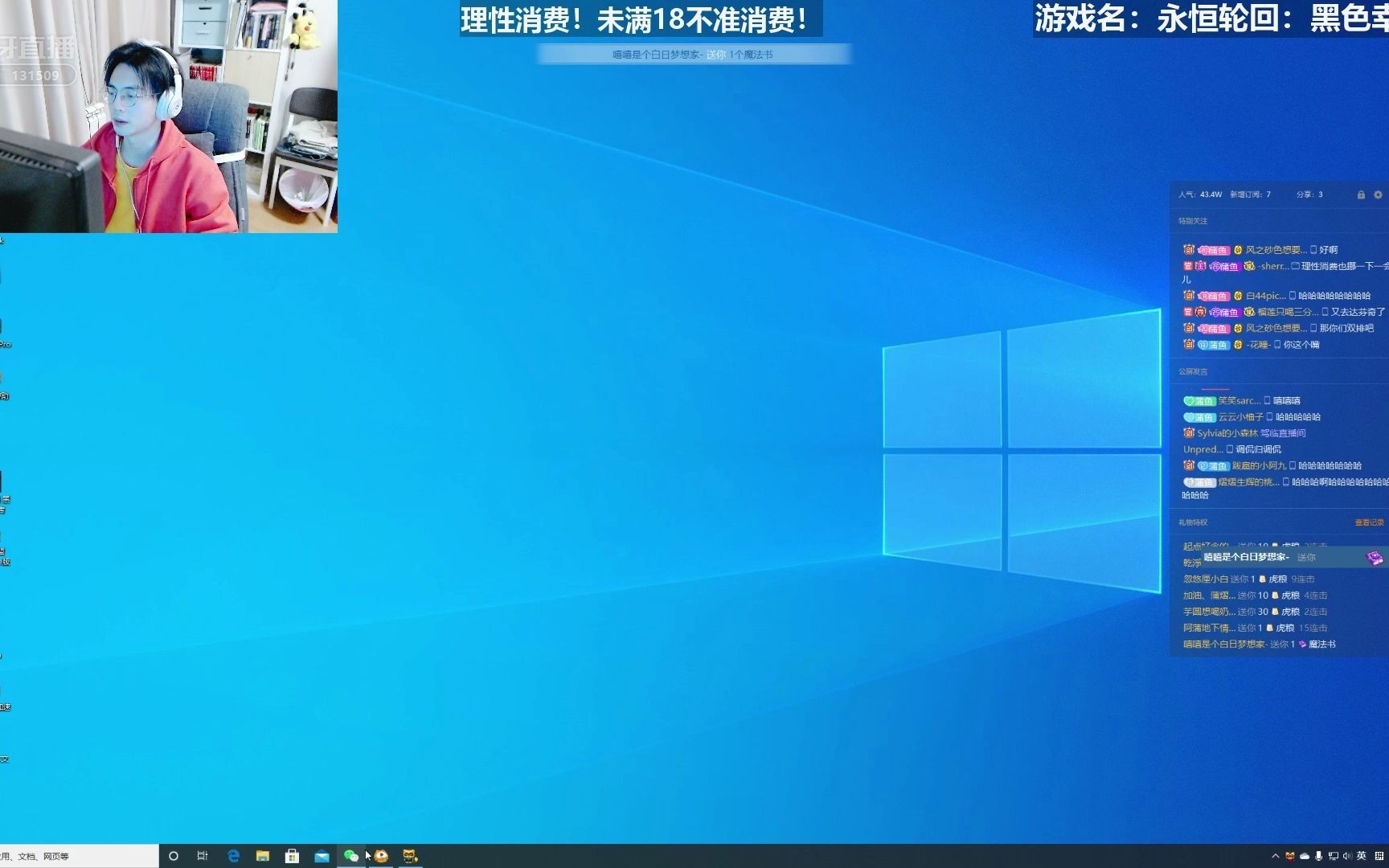
Task: Click -花瞳- message 你这个嘴
Action: 1301,345
